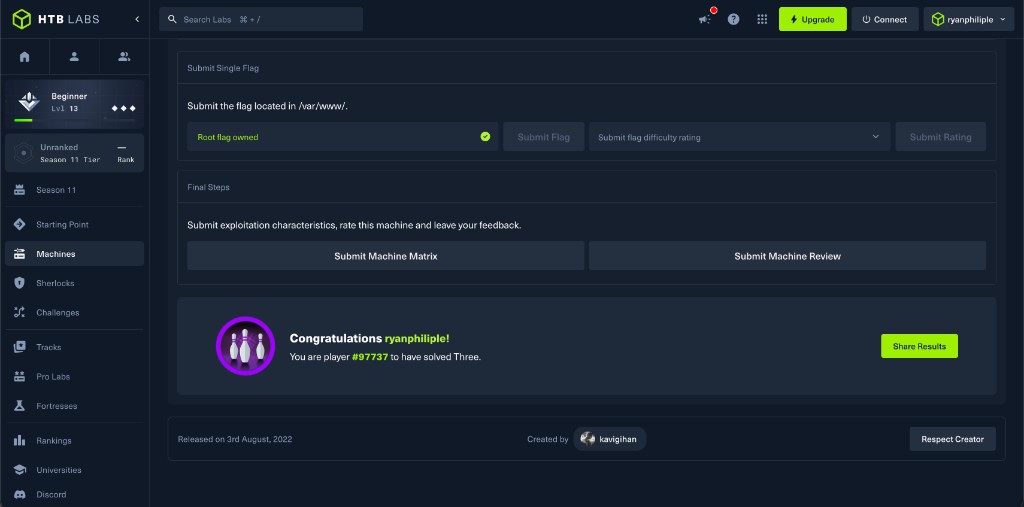
Task: Go to the home icon tab
Action: [25, 57]
